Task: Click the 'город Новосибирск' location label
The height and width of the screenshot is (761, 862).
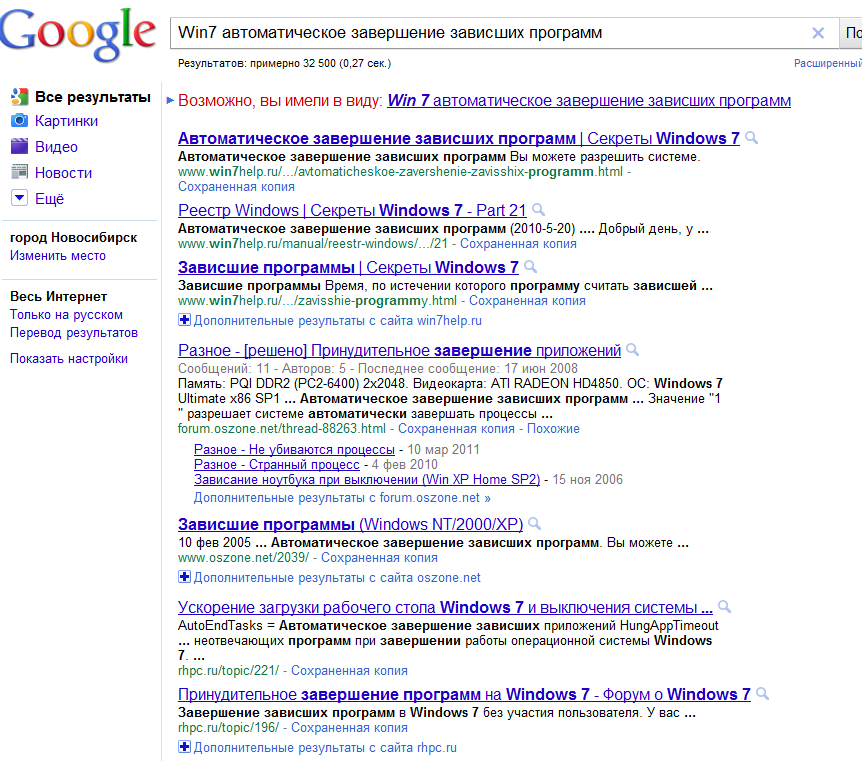Action: 74,238
